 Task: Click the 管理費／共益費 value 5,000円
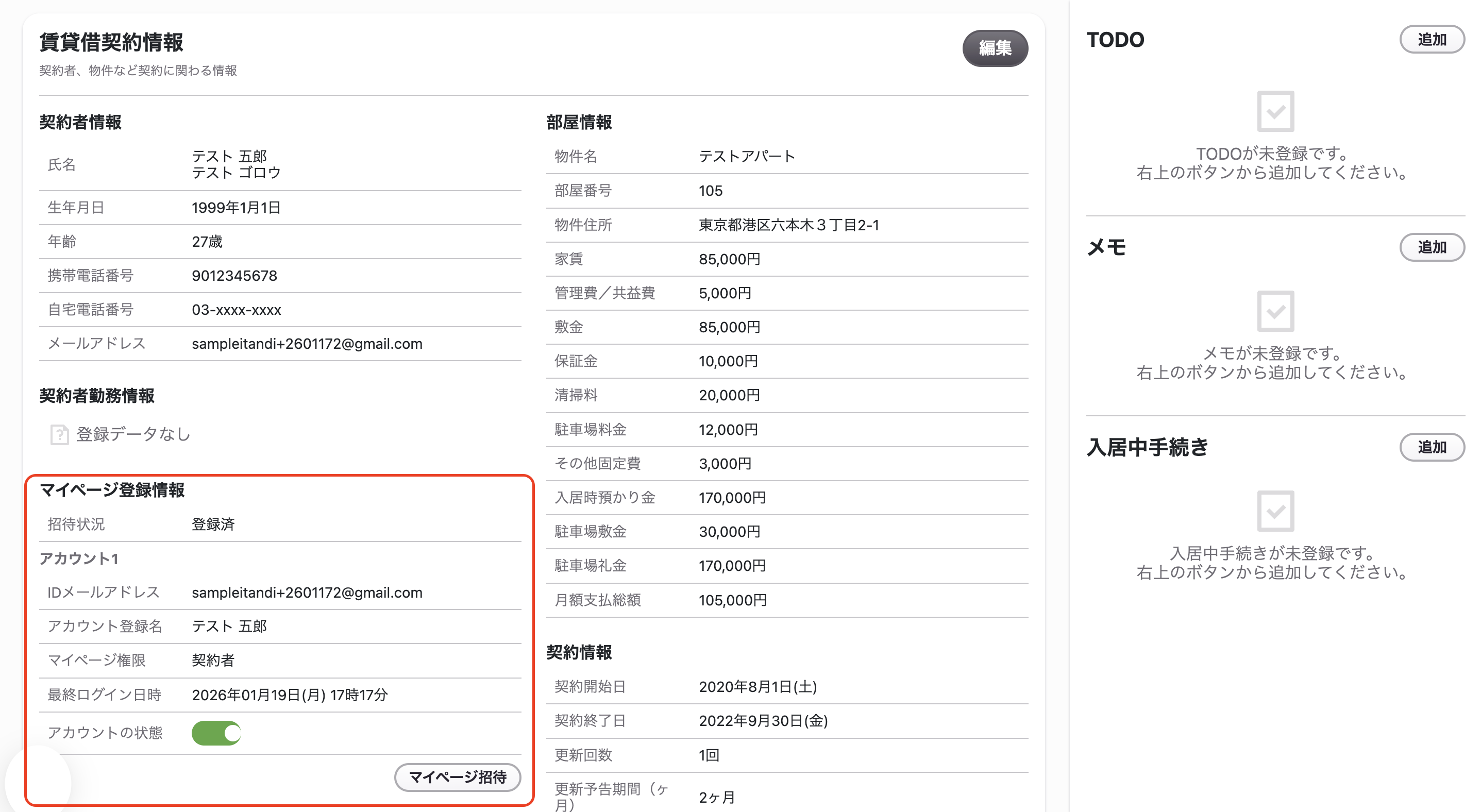(x=725, y=293)
